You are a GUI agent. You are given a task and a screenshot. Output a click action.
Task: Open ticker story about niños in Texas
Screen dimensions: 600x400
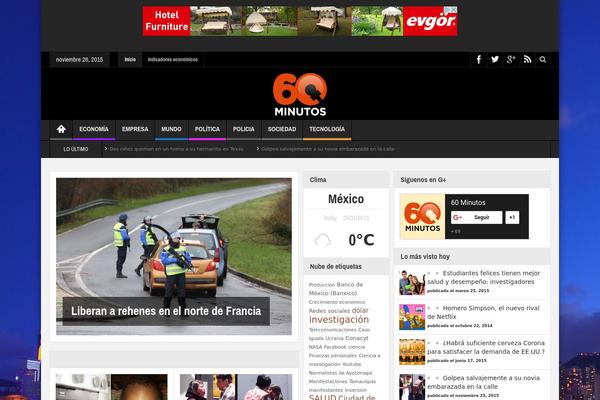coord(176,149)
